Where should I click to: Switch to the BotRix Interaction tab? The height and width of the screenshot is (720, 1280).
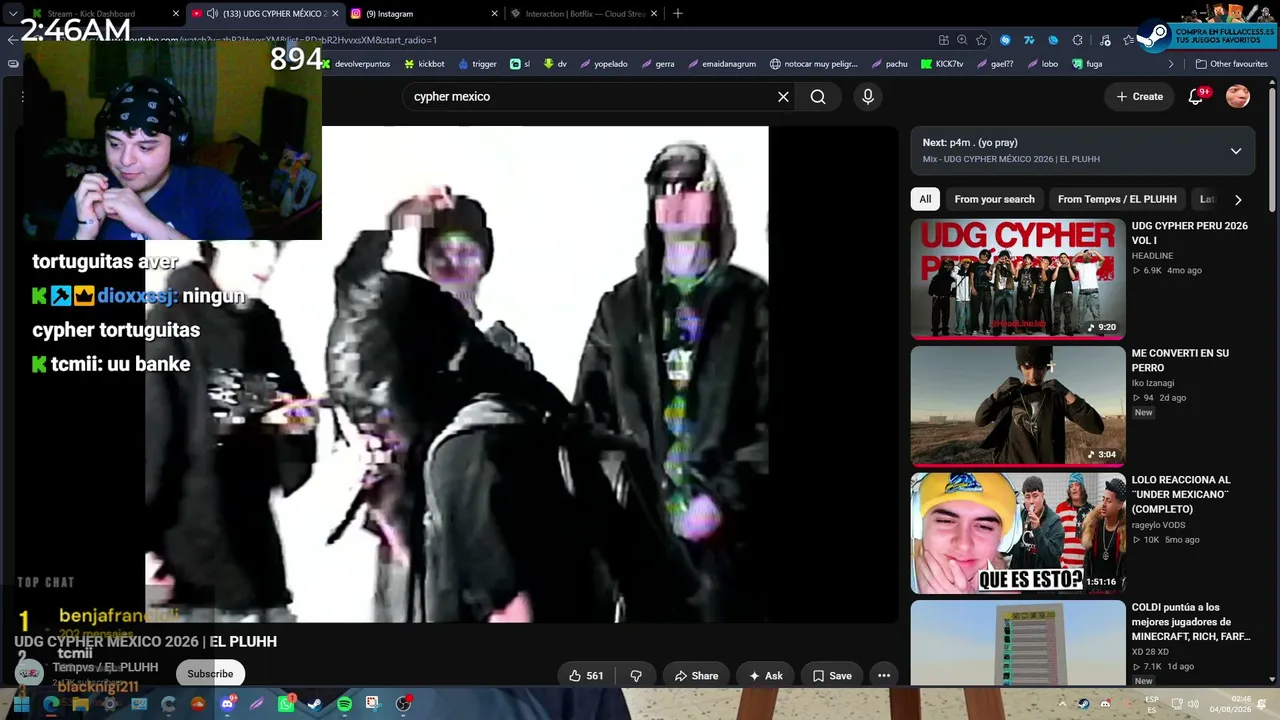582,14
